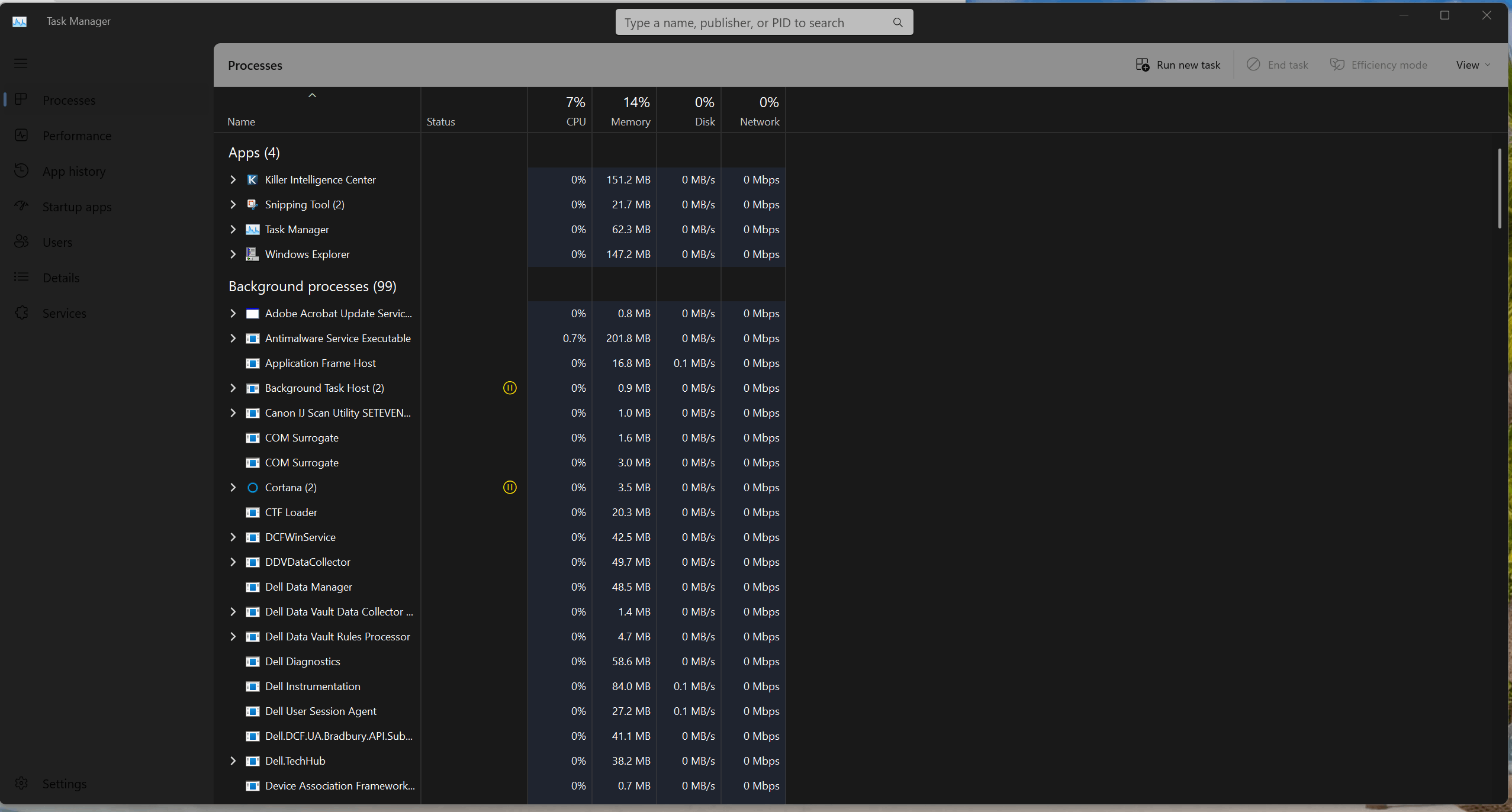Click the Performance sidebar icon

21,135
